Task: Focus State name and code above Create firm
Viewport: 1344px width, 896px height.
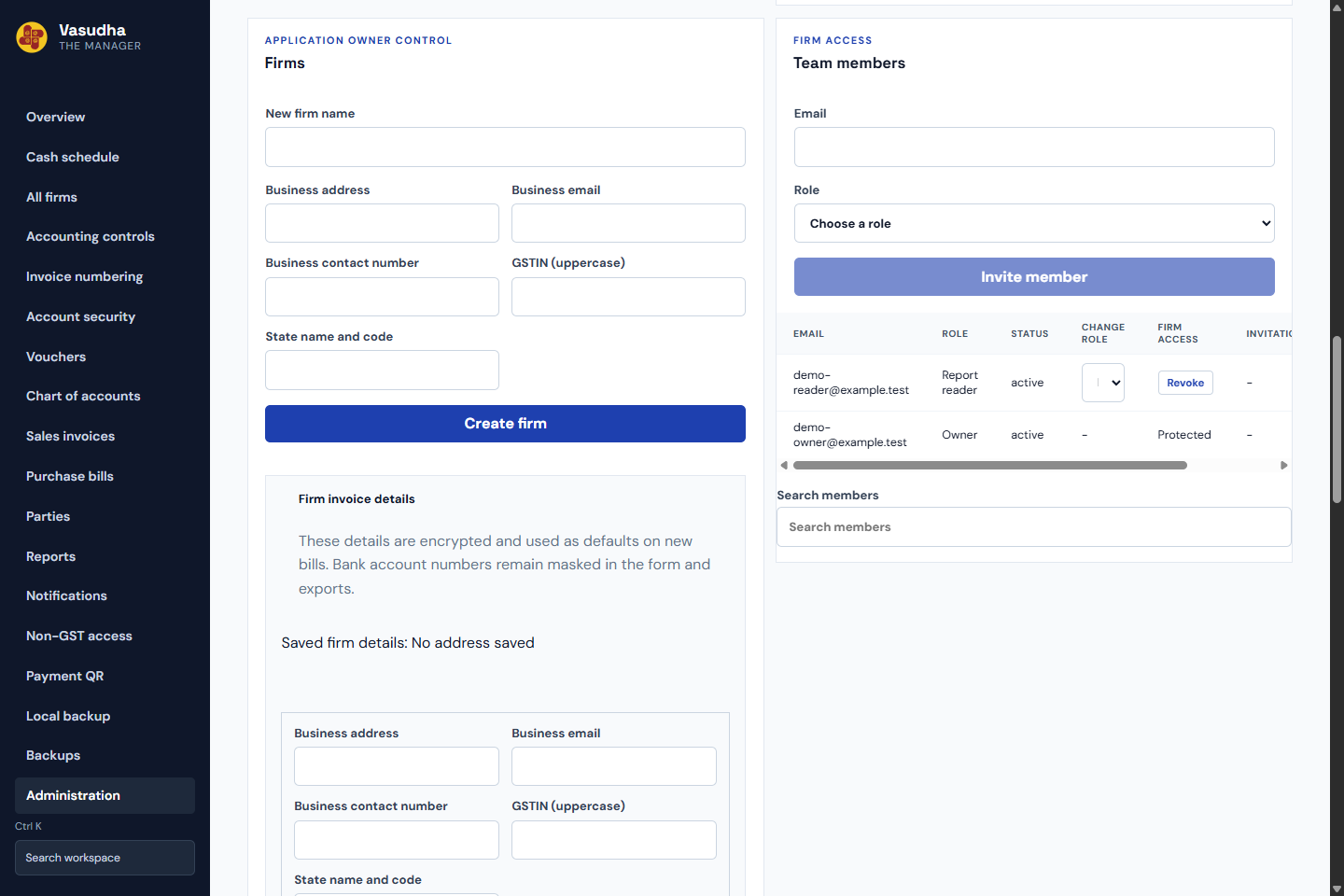Action: (382, 370)
